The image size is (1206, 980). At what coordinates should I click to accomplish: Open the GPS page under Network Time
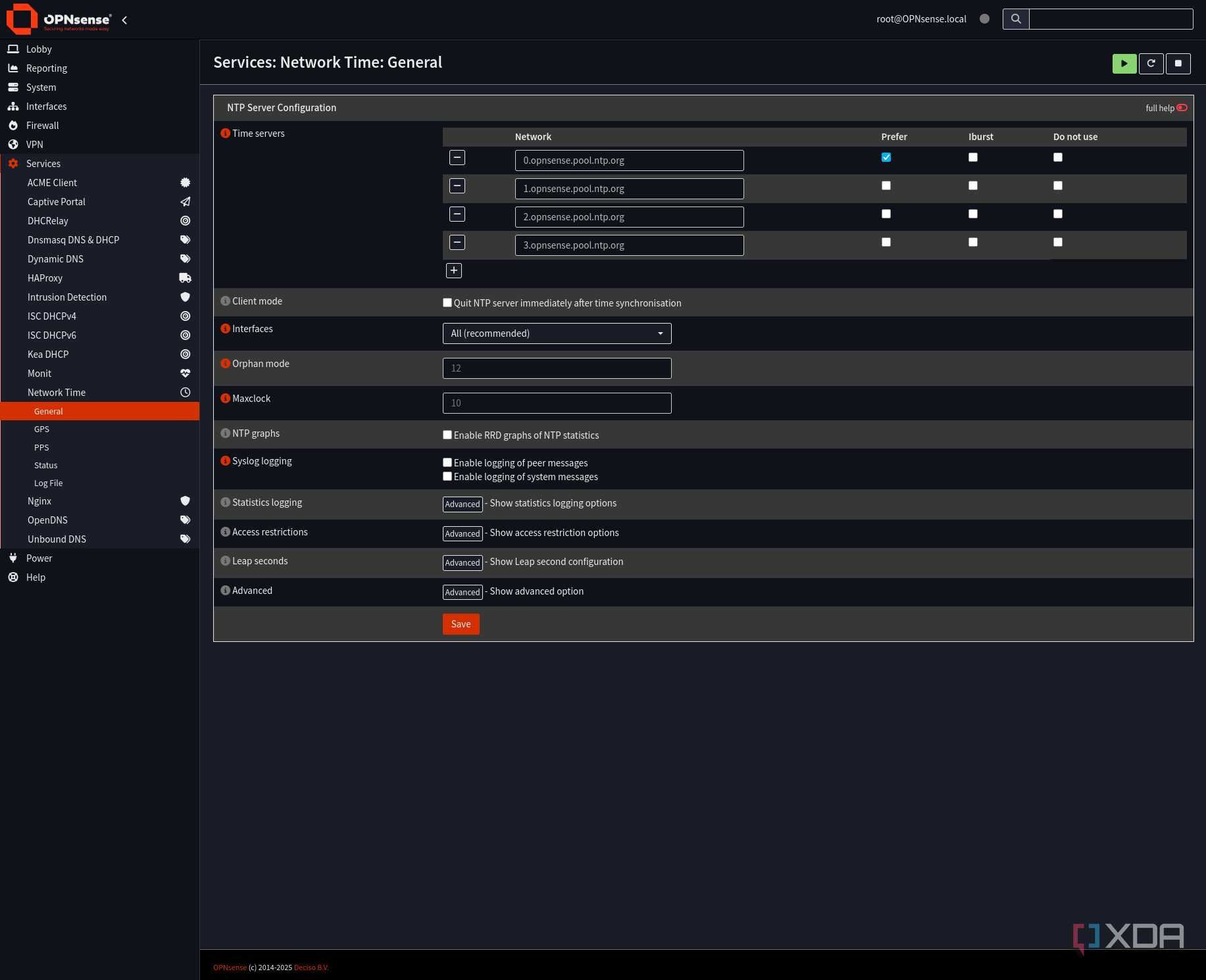[99, 429]
